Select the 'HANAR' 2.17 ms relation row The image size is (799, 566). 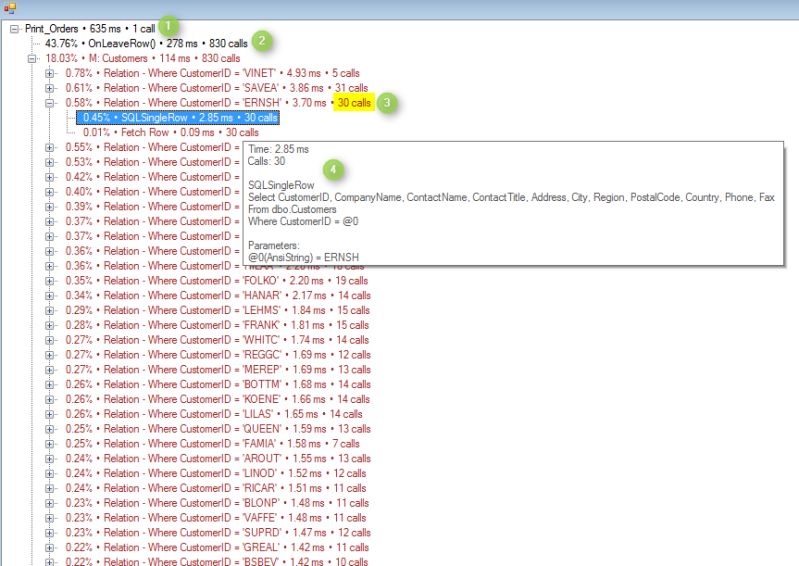pos(218,295)
